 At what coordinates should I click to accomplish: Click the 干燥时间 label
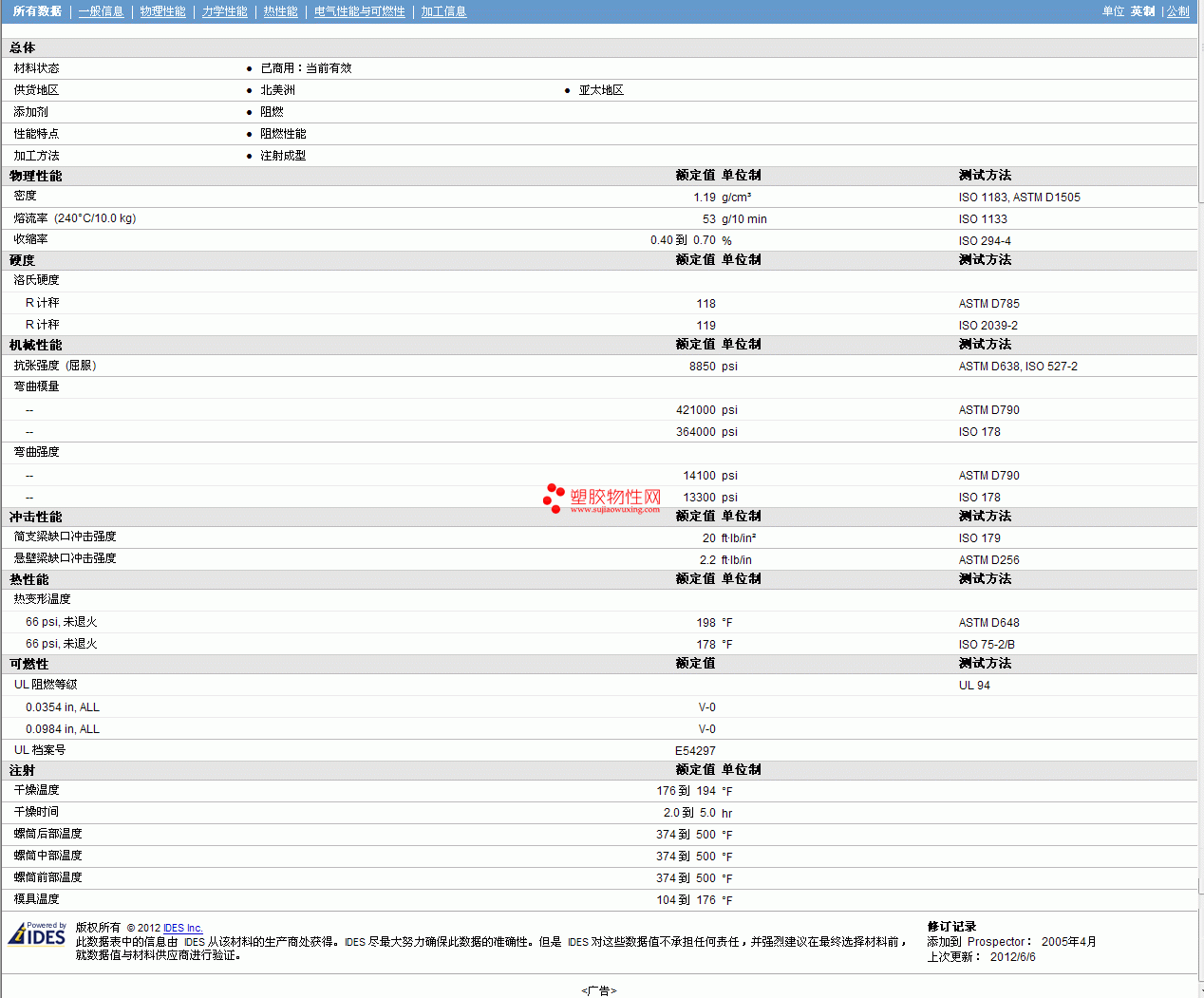tap(37, 812)
